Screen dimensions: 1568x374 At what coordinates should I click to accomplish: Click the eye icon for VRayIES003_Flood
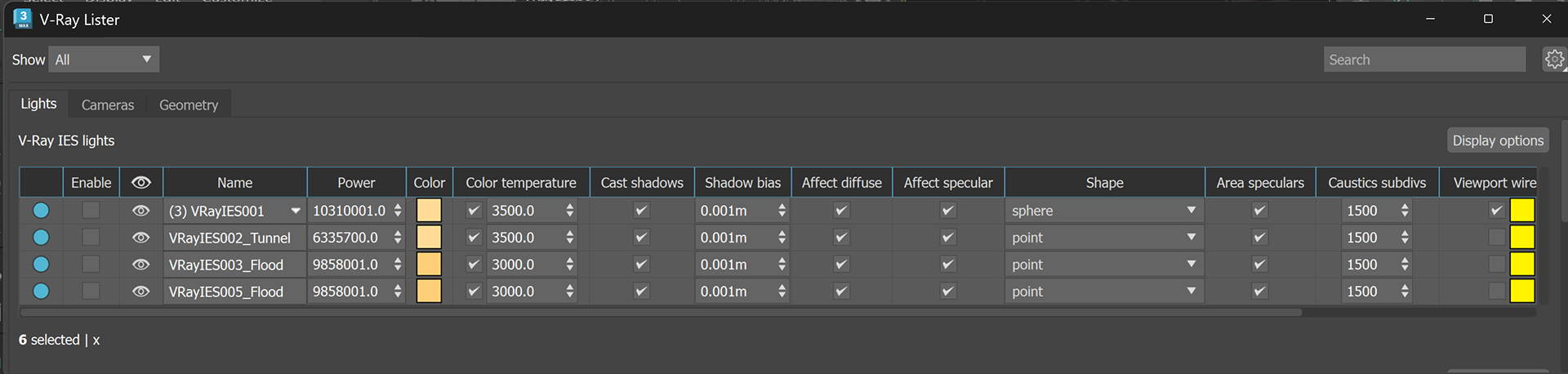[141, 265]
